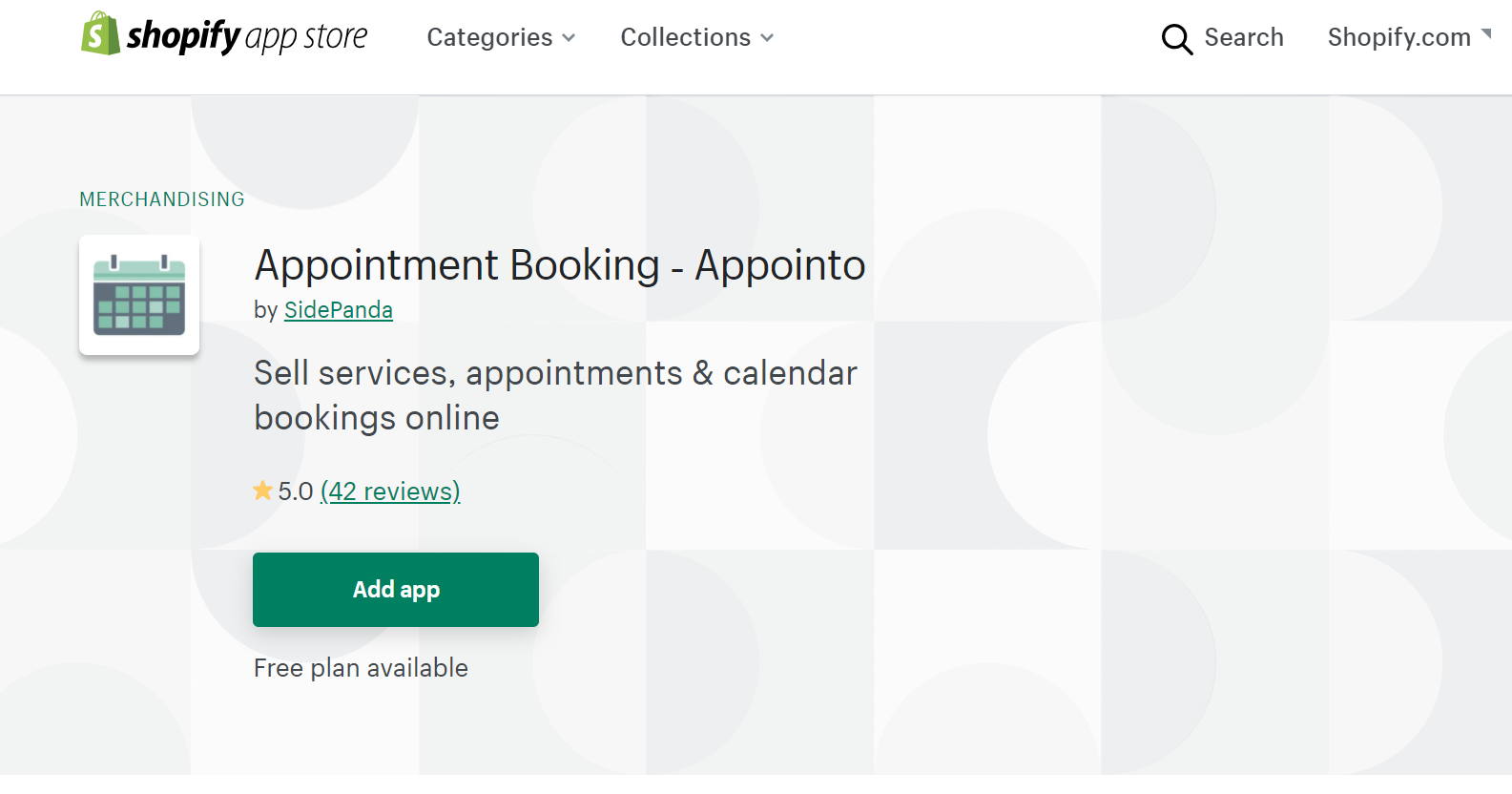Click the "Free plan available" text
The width and height of the screenshot is (1512, 794).
point(361,668)
